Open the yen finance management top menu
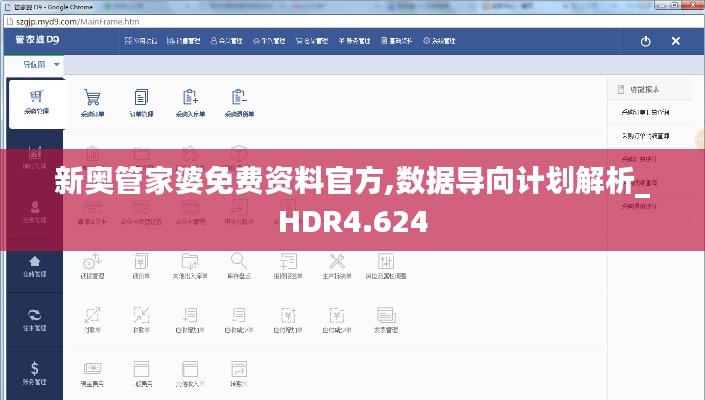705x400 pixels. [354, 41]
